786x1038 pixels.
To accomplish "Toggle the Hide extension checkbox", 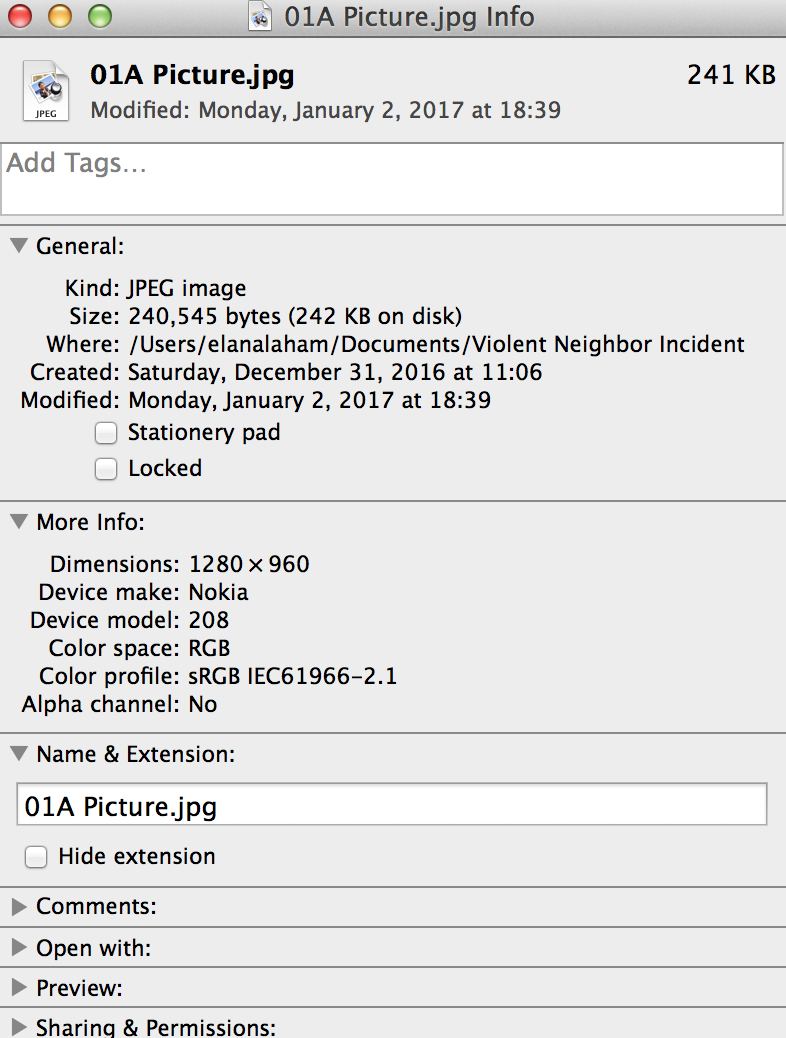I will pos(36,857).
